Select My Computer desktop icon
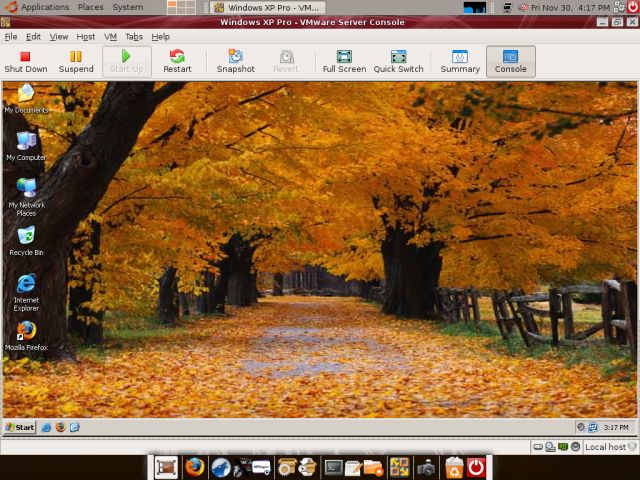The width and height of the screenshot is (640, 480). click(x=26, y=146)
